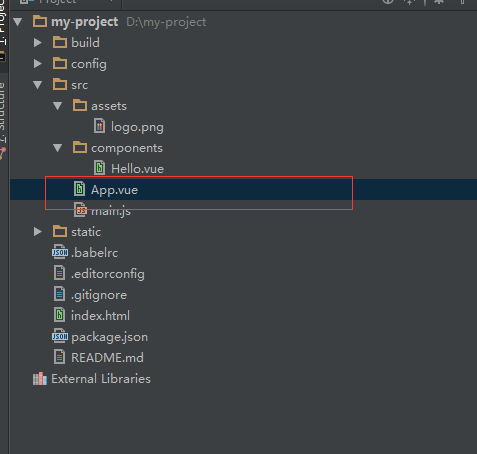Select the assets folder name
The width and height of the screenshot is (477, 454).
coord(109,106)
